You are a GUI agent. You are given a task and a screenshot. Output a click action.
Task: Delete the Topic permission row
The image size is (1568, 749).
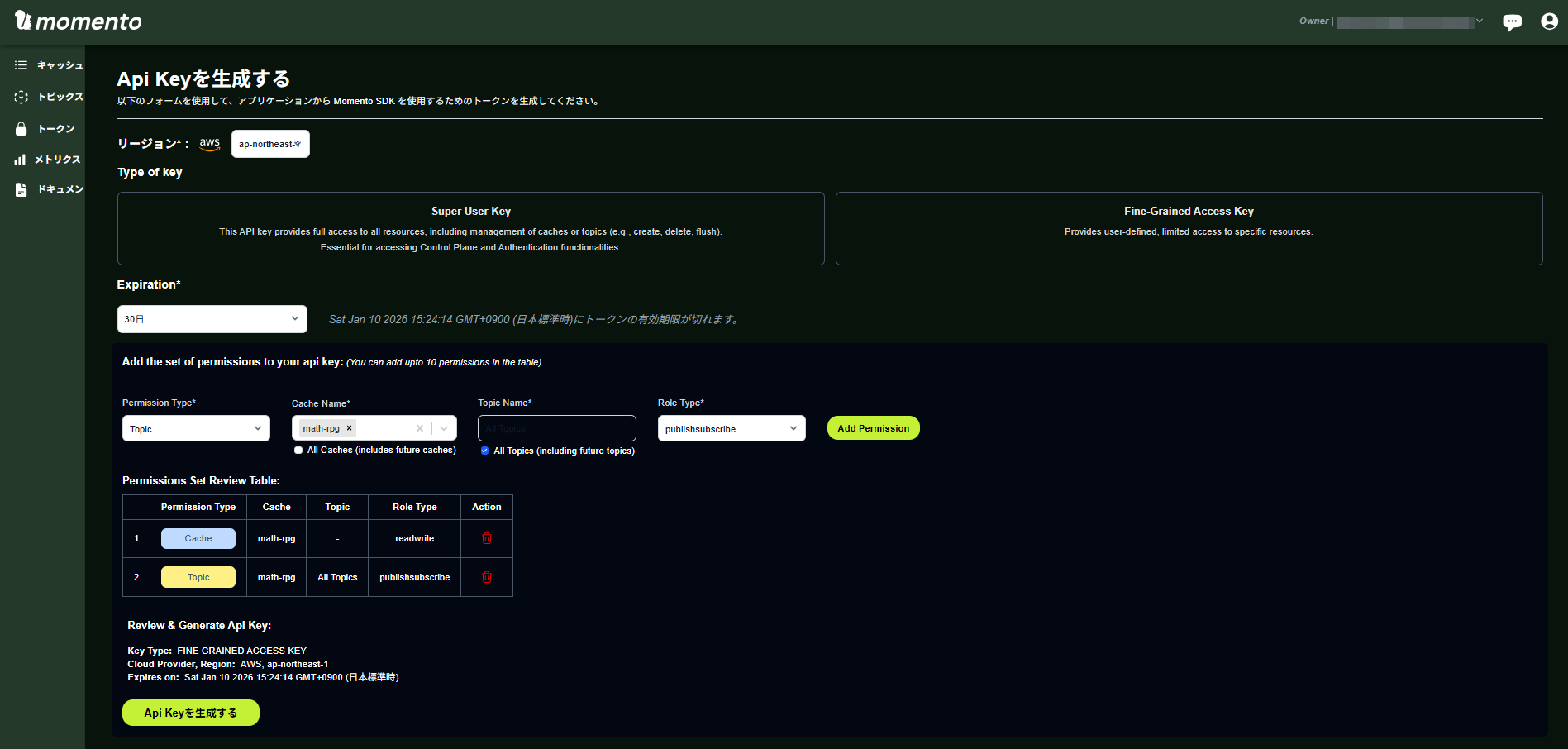[x=487, y=577]
